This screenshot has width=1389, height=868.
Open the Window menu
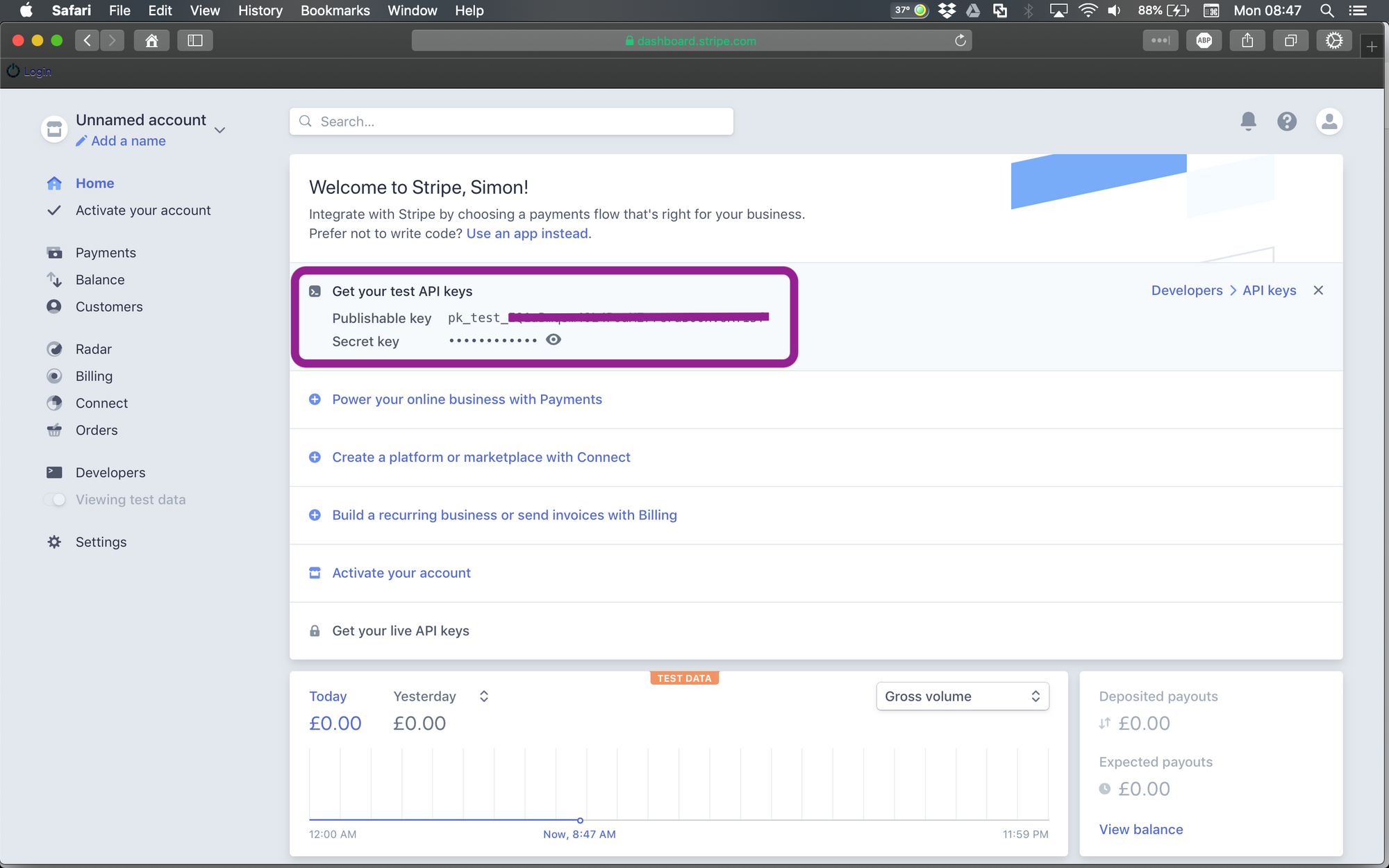pos(413,10)
